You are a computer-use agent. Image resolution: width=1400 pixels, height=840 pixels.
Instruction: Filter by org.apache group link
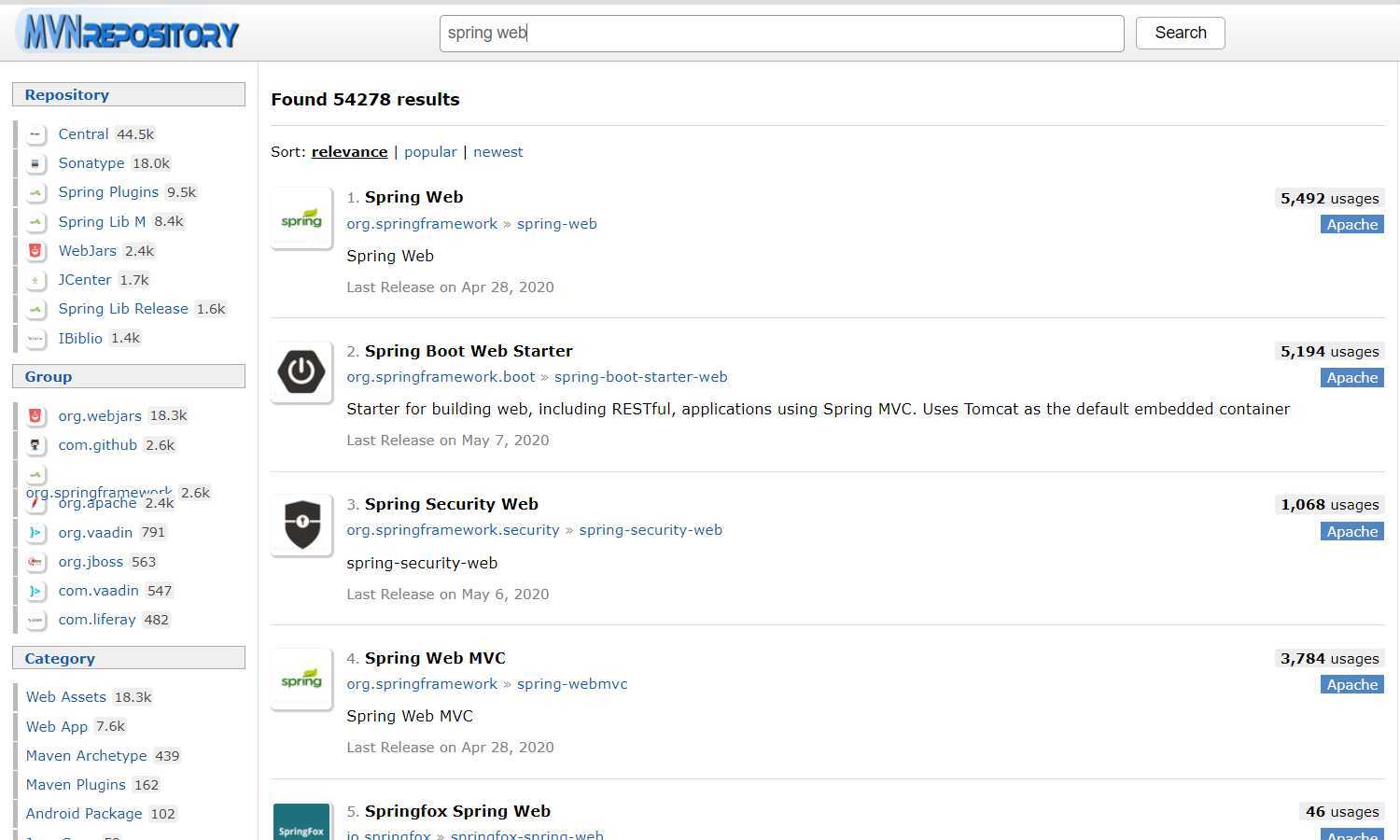97,503
